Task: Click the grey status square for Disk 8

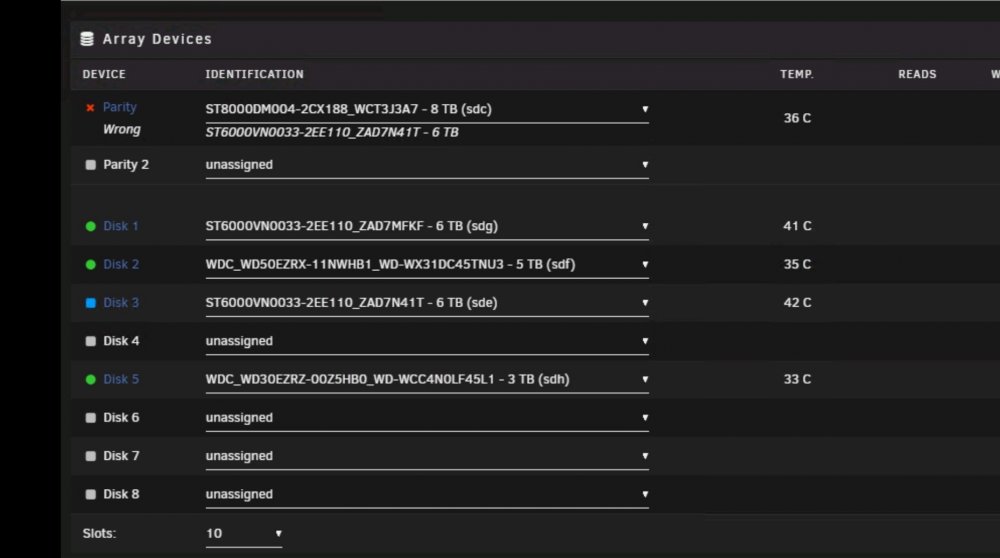Action: pyautogui.click(x=91, y=494)
